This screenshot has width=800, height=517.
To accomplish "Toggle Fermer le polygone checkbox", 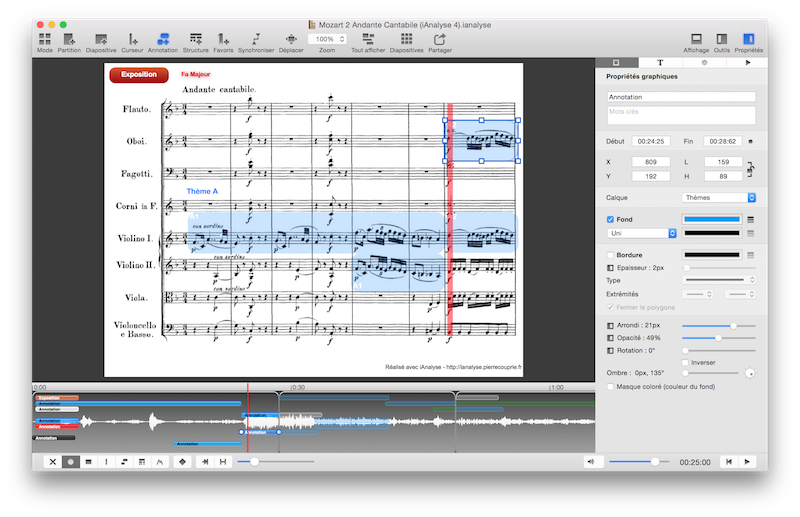I will click(610, 307).
